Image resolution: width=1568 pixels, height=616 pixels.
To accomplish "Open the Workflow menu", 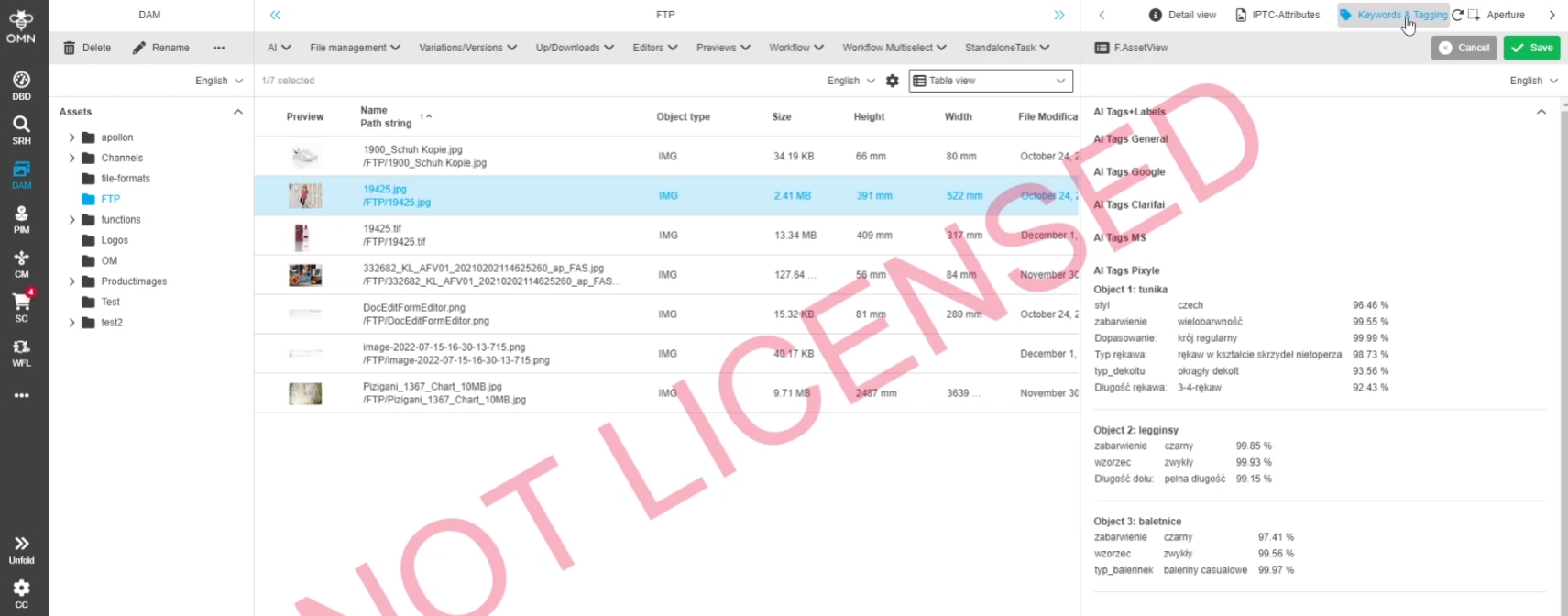I will click(x=795, y=48).
